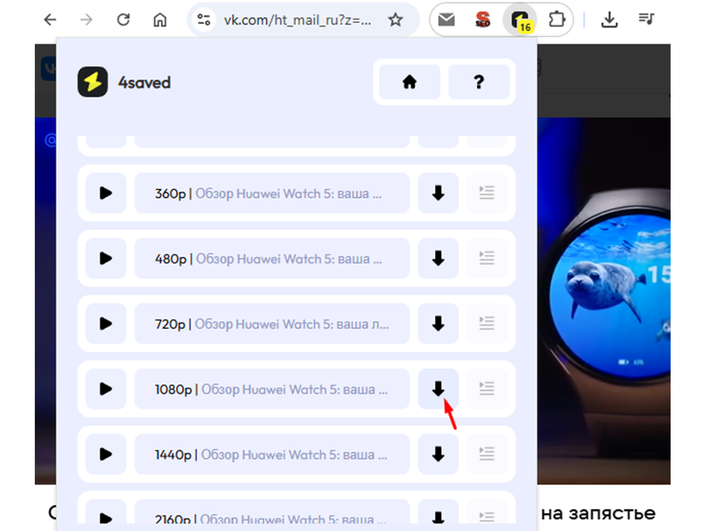707x531 pixels.
Task: Play the 480p video preview
Action: (x=106, y=258)
